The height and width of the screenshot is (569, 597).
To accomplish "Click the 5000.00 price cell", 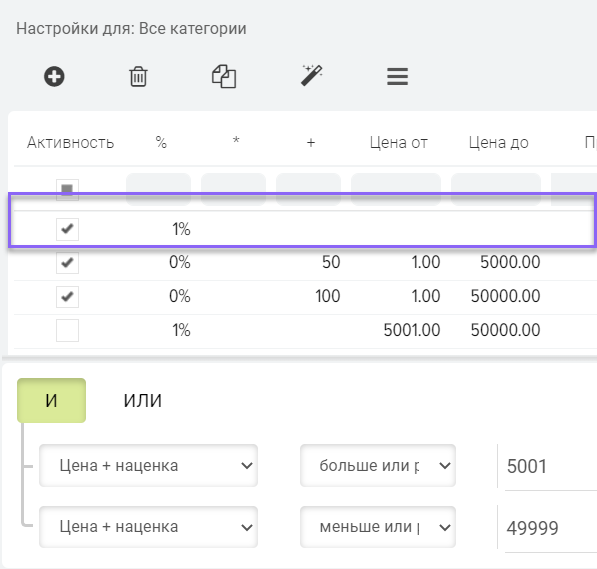I will (x=510, y=262).
